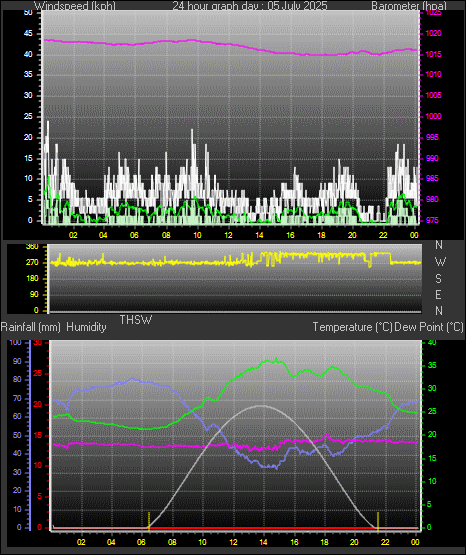Click the Barometer (hpa) axis title
This screenshot has width=466, height=555.
[x=409, y=6]
